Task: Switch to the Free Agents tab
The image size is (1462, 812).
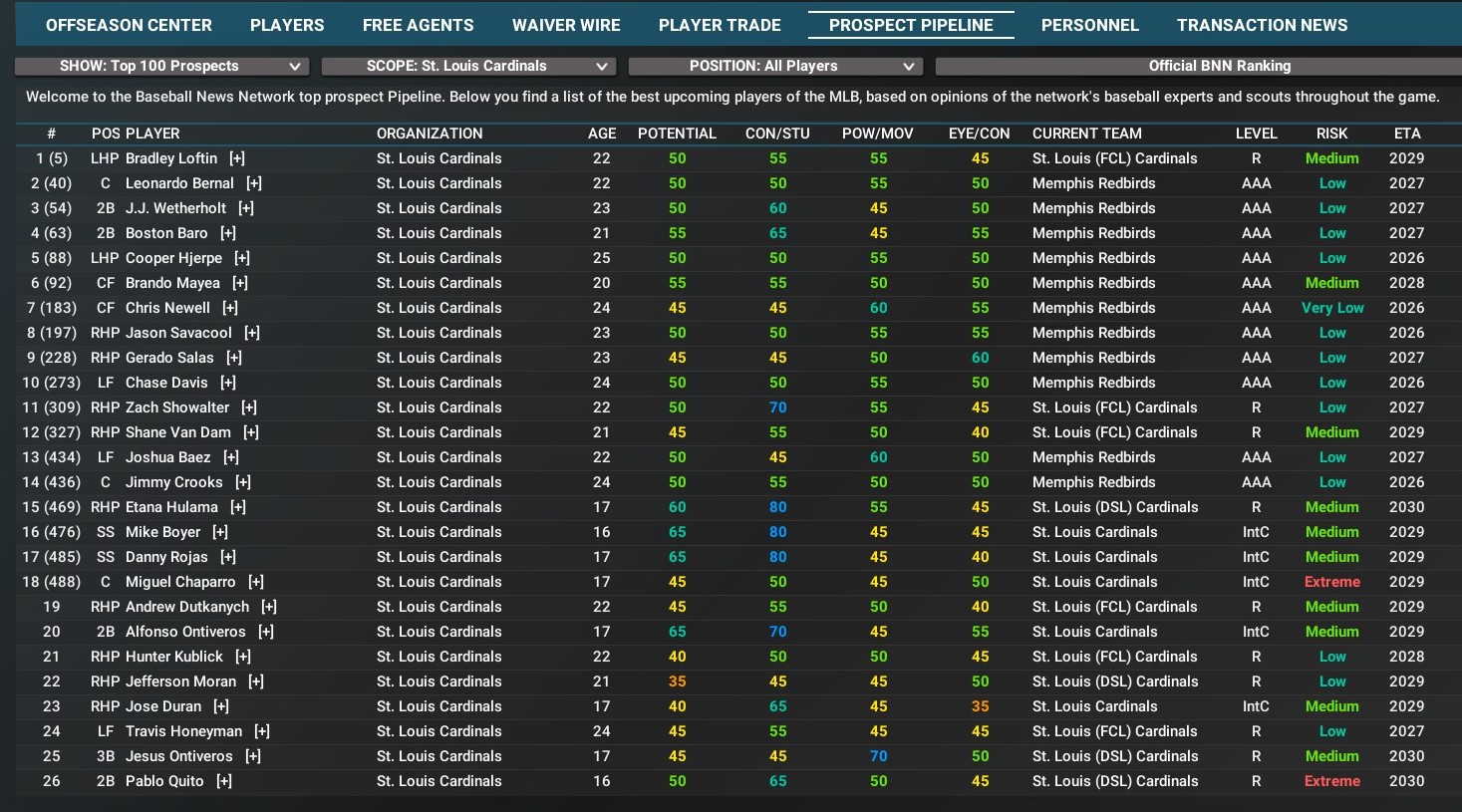Action: [x=418, y=25]
